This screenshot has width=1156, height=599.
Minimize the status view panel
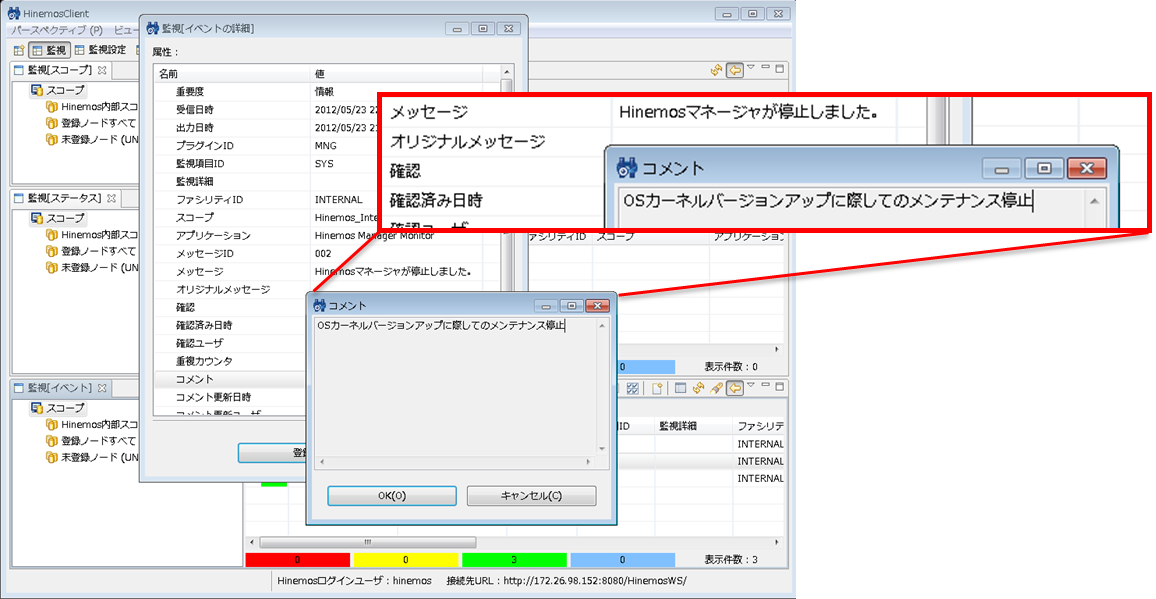(766, 68)
